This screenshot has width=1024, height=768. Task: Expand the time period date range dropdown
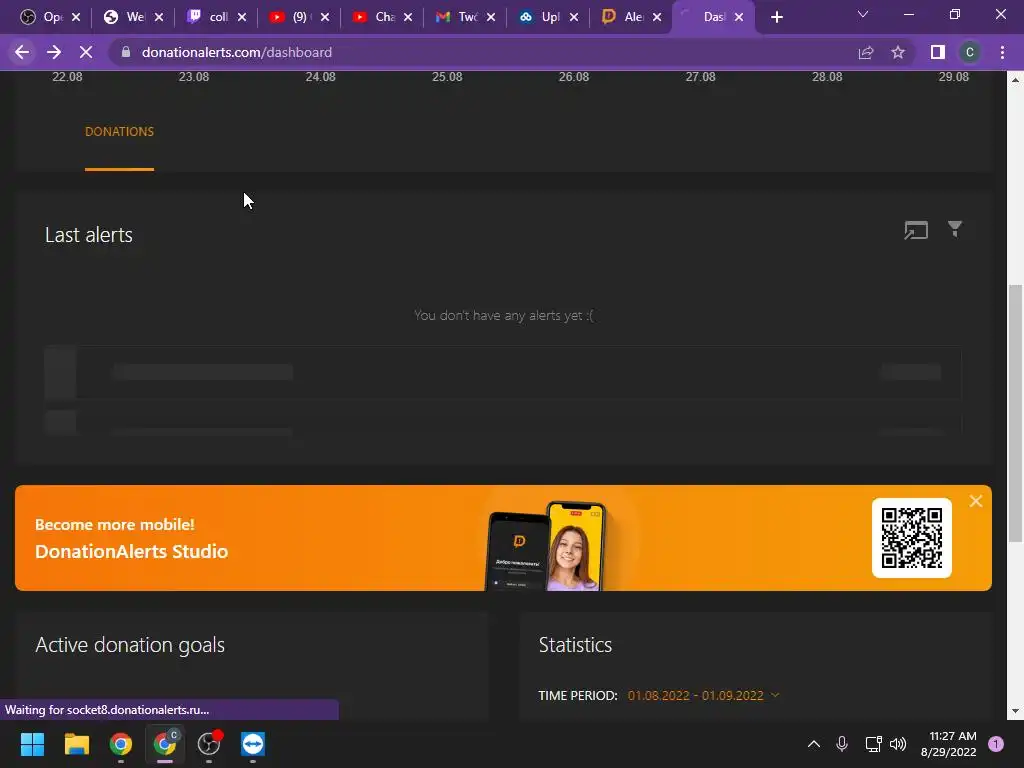pyautogui.click(x=703, y=696)
